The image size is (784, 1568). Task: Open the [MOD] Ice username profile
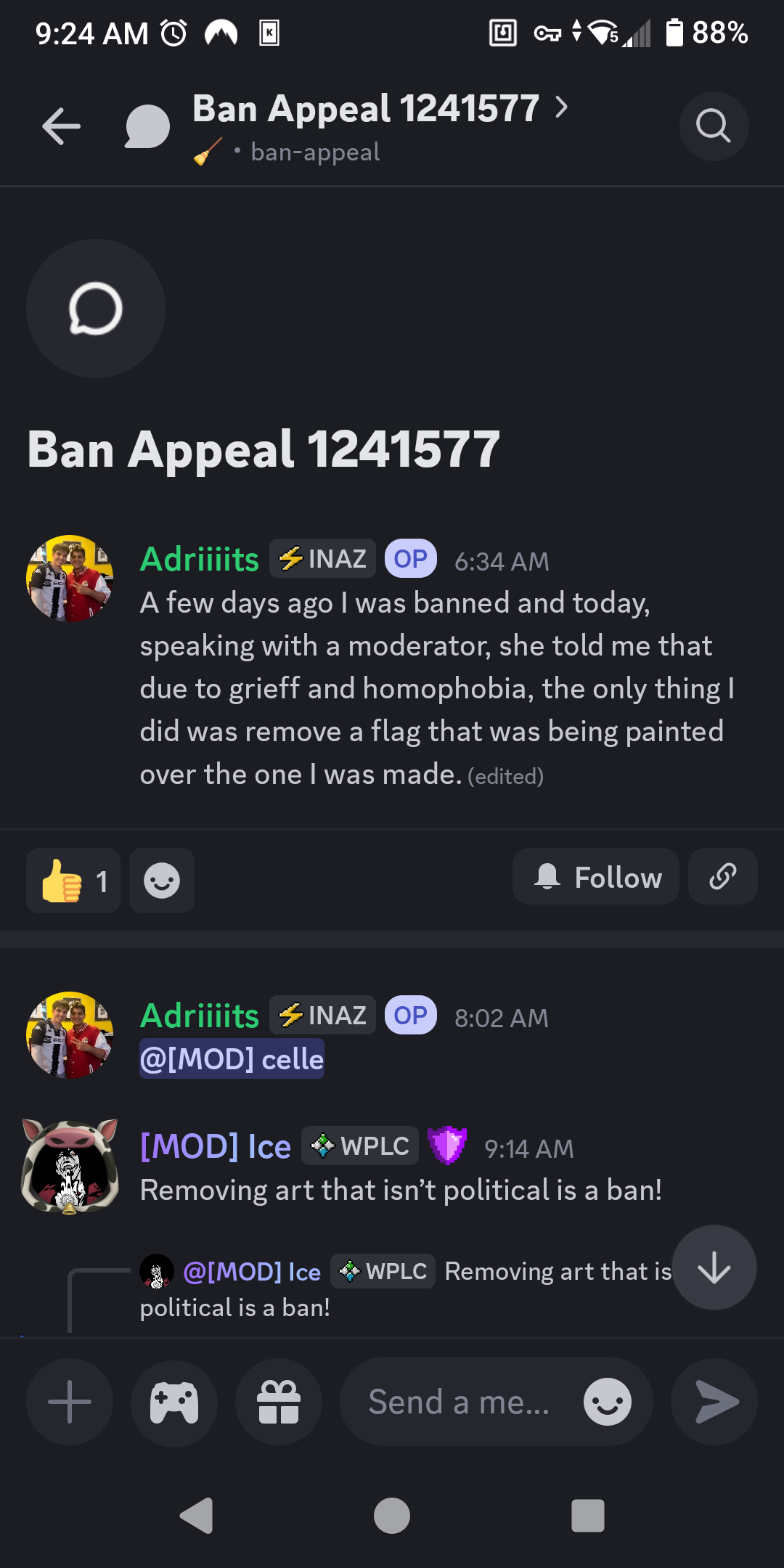(x=216, y=1146)
